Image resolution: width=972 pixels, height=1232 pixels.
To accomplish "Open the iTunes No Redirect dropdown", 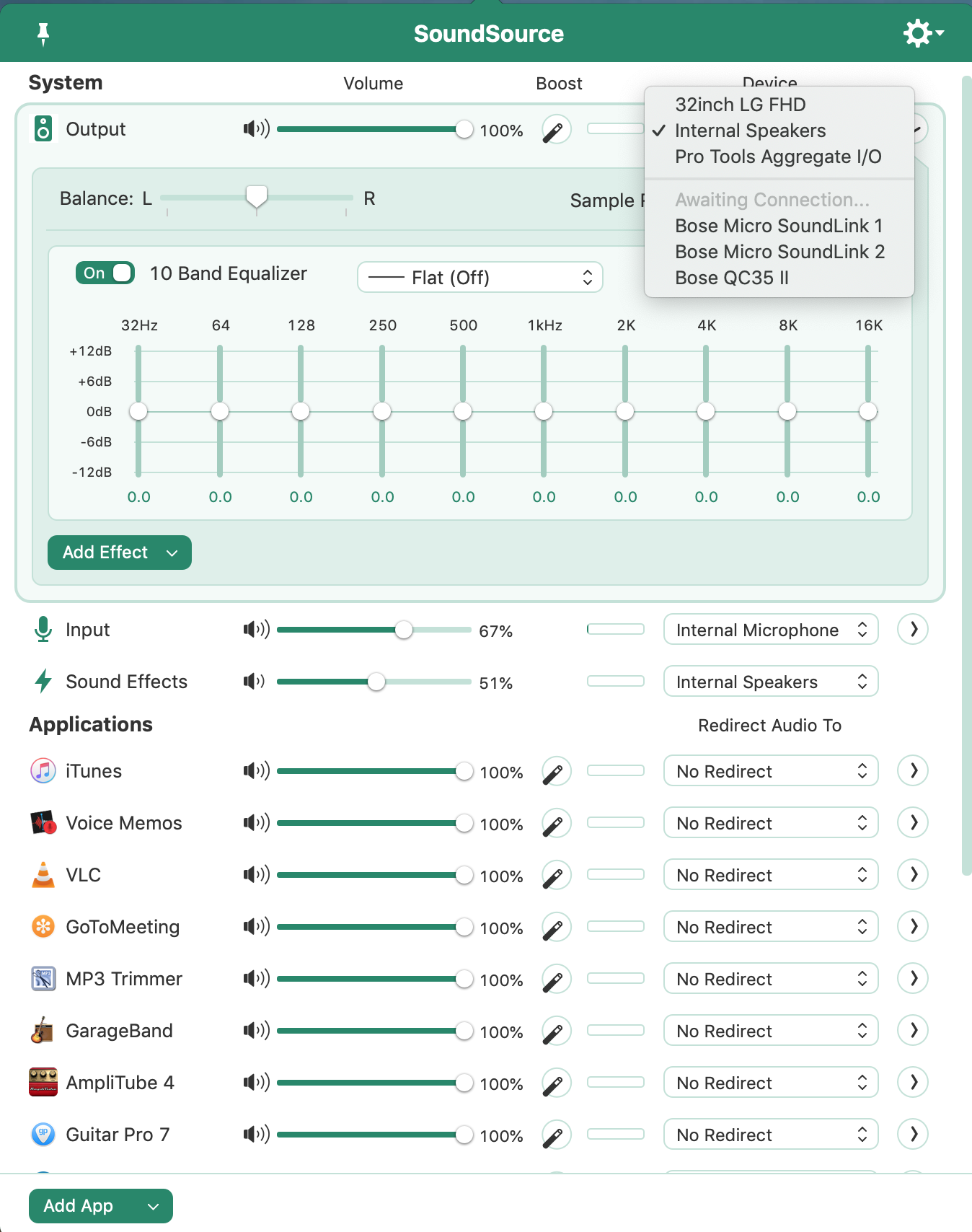I will [771, 771].
